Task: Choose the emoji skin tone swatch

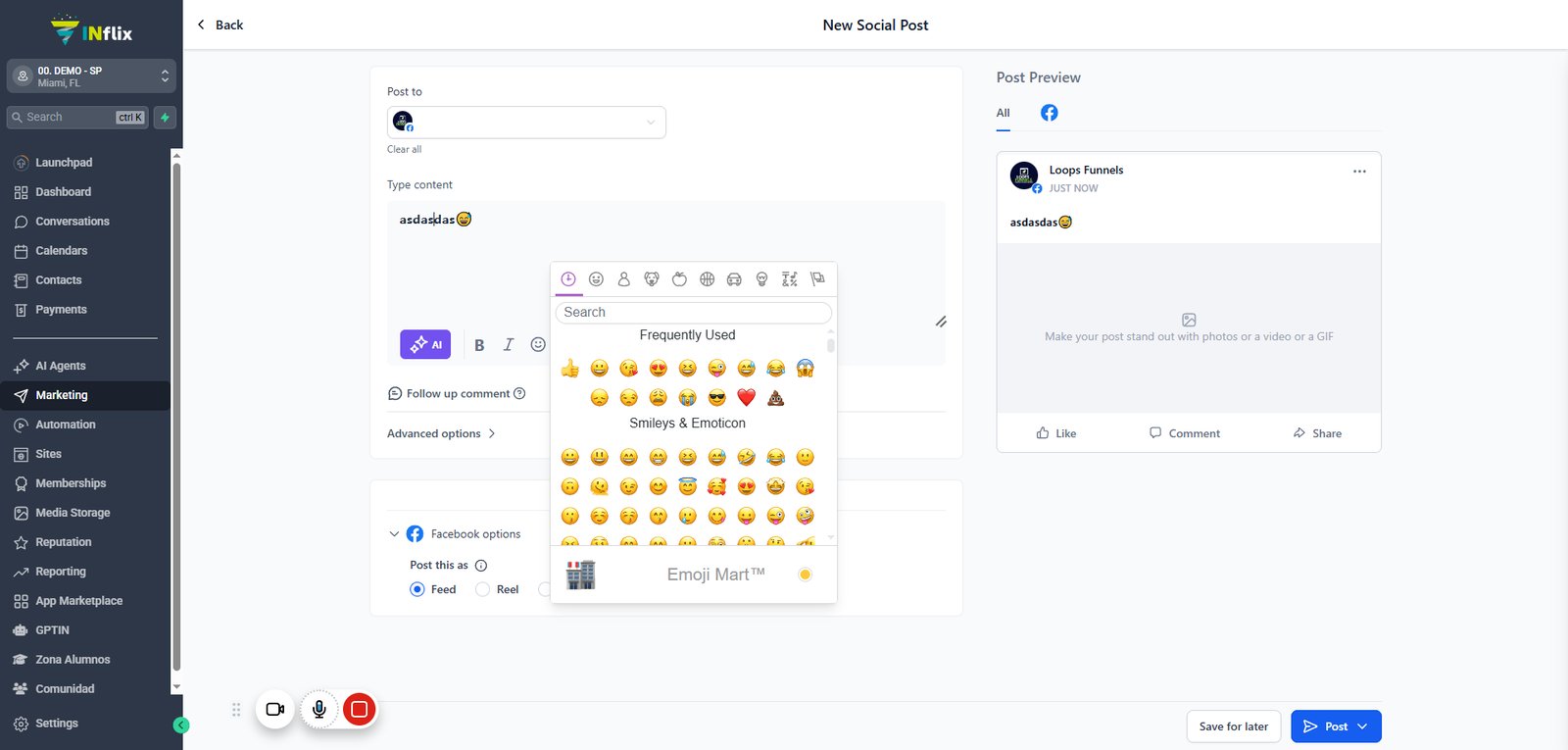Action: pos(805,575)
